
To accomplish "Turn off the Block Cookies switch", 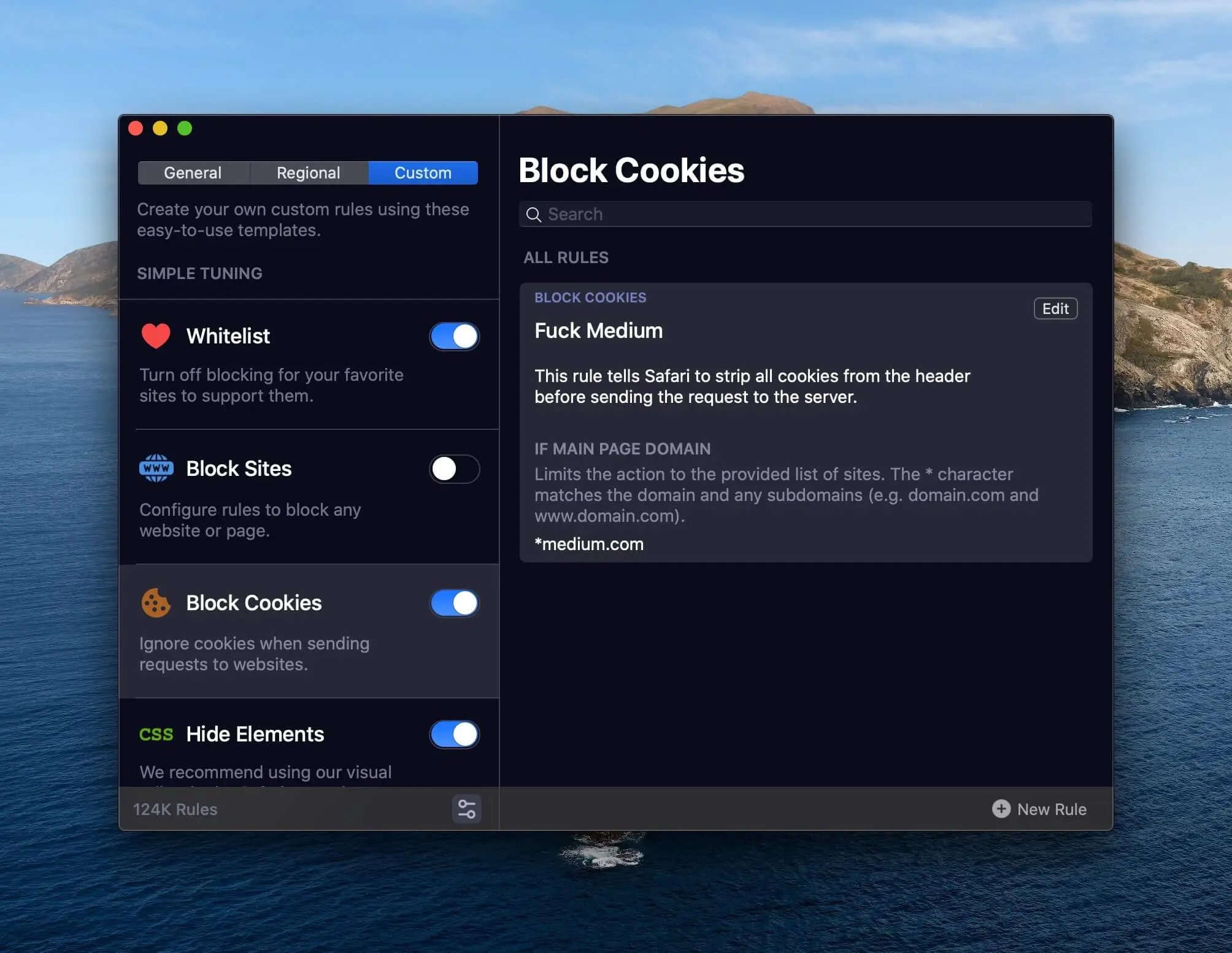I will pyautogui.click(x=454, y=603).
